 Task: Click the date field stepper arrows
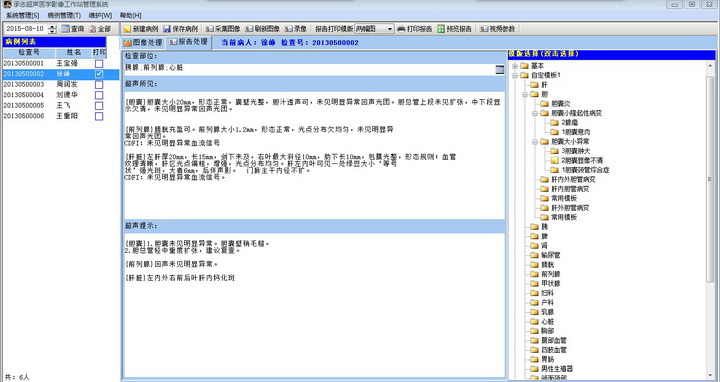[53, 29]
